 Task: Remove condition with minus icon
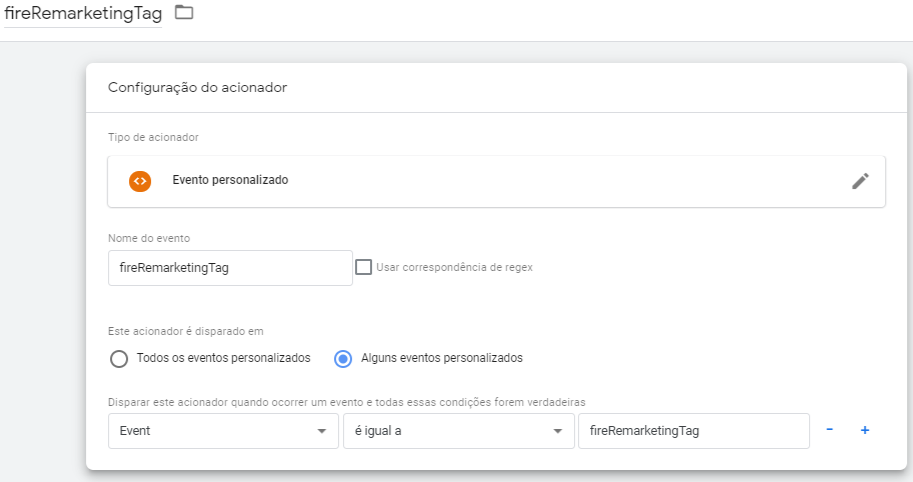830,430
